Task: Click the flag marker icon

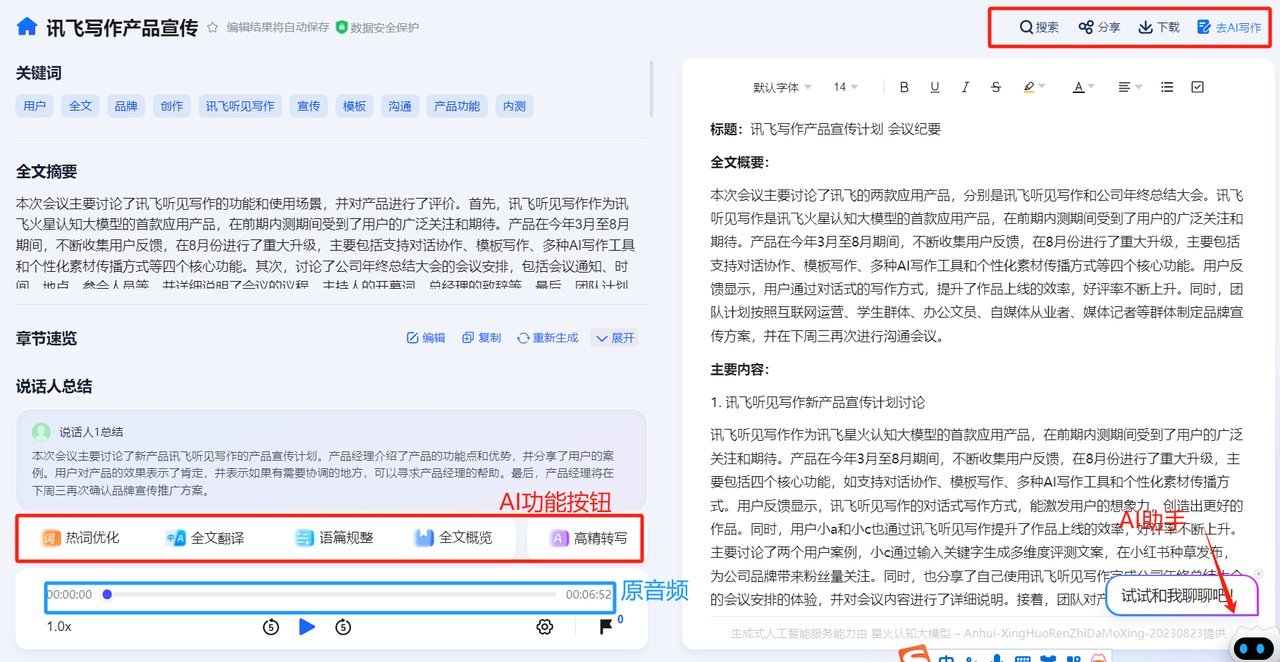Action: (606, 627)
